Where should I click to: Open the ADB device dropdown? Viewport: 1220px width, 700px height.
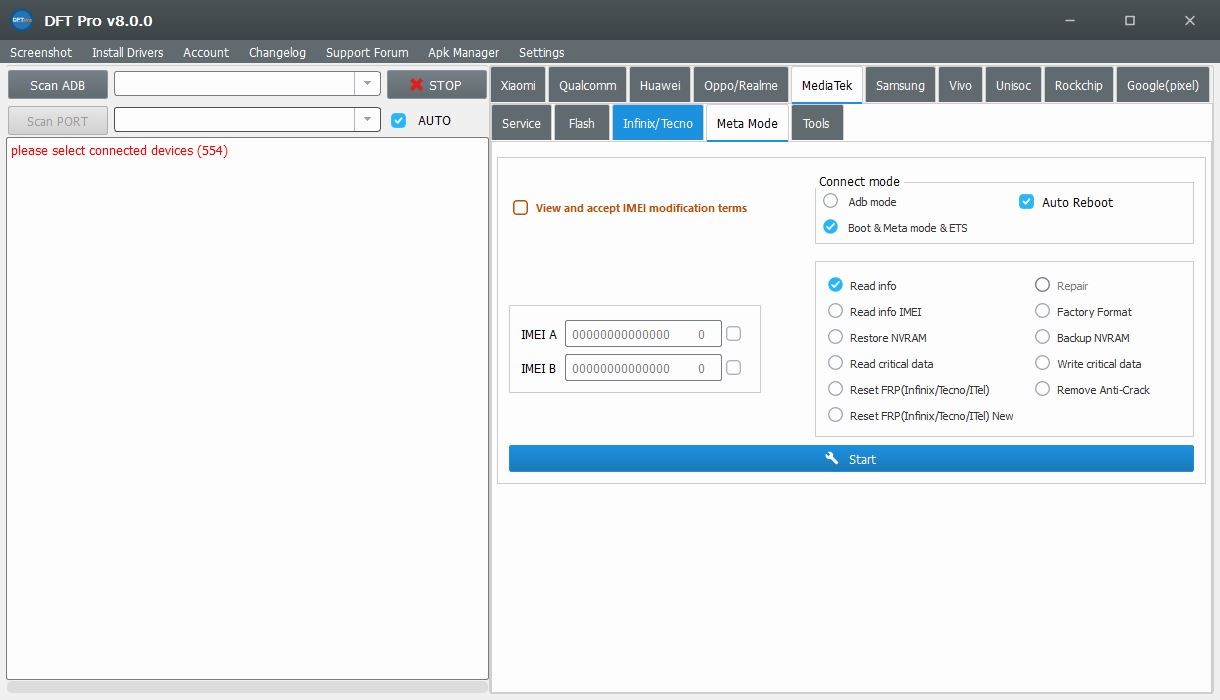coord(367,84)
